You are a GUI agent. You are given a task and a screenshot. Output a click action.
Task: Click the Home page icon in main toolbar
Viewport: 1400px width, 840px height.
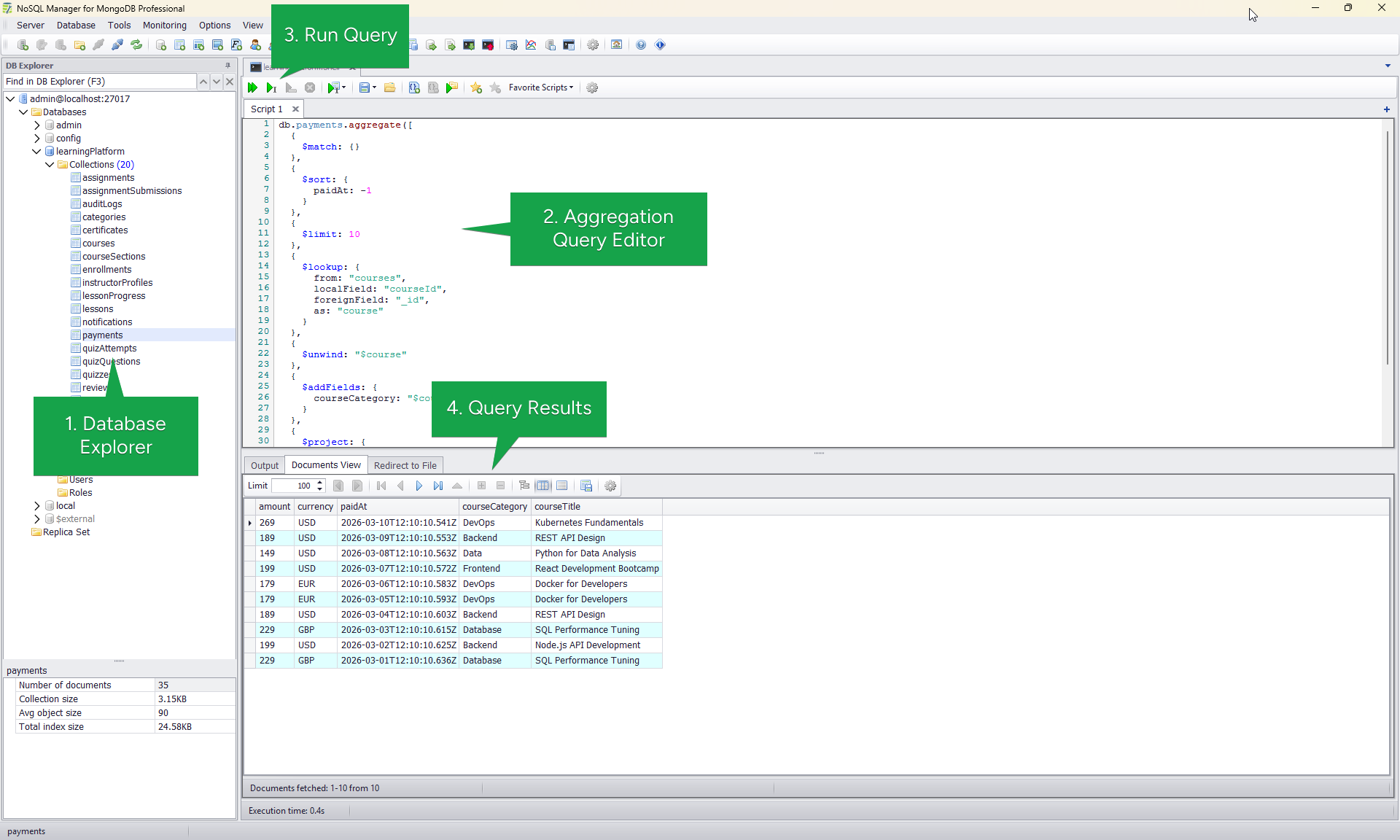point(617,45)
